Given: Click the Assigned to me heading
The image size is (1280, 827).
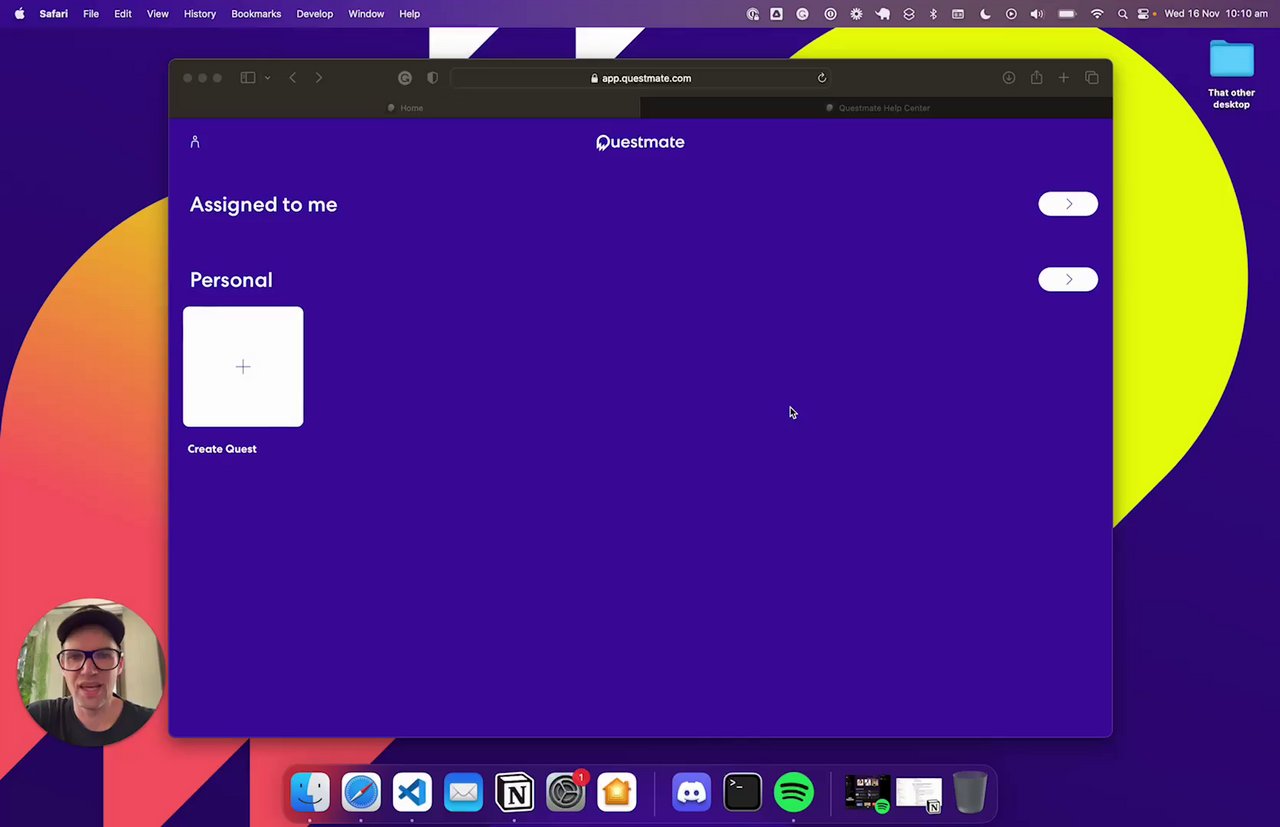Looking at the screenshot, I should click(263, 204).
